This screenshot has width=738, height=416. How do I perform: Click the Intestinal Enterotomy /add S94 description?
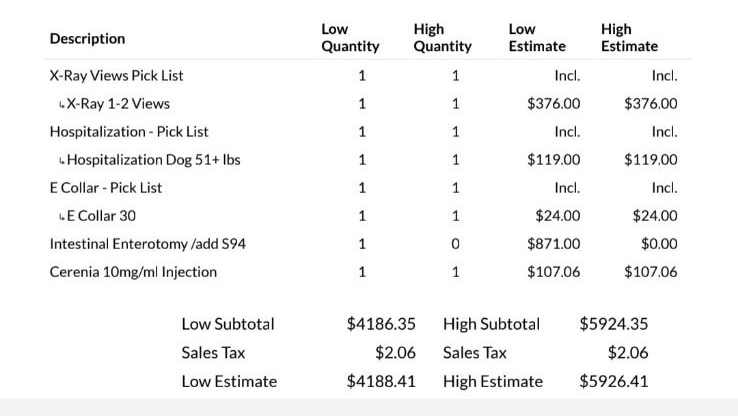click(x=148, y=244)
